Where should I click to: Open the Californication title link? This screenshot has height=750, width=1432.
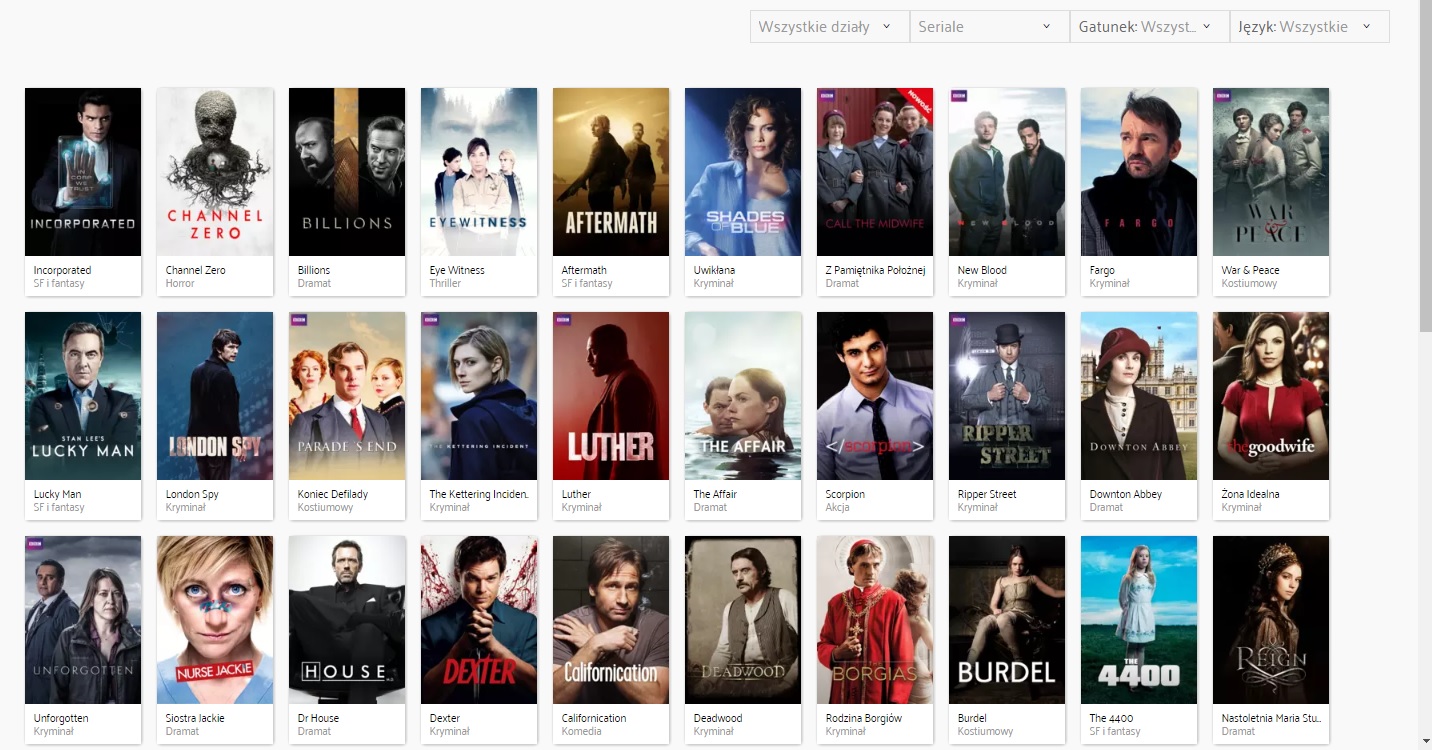594,718
